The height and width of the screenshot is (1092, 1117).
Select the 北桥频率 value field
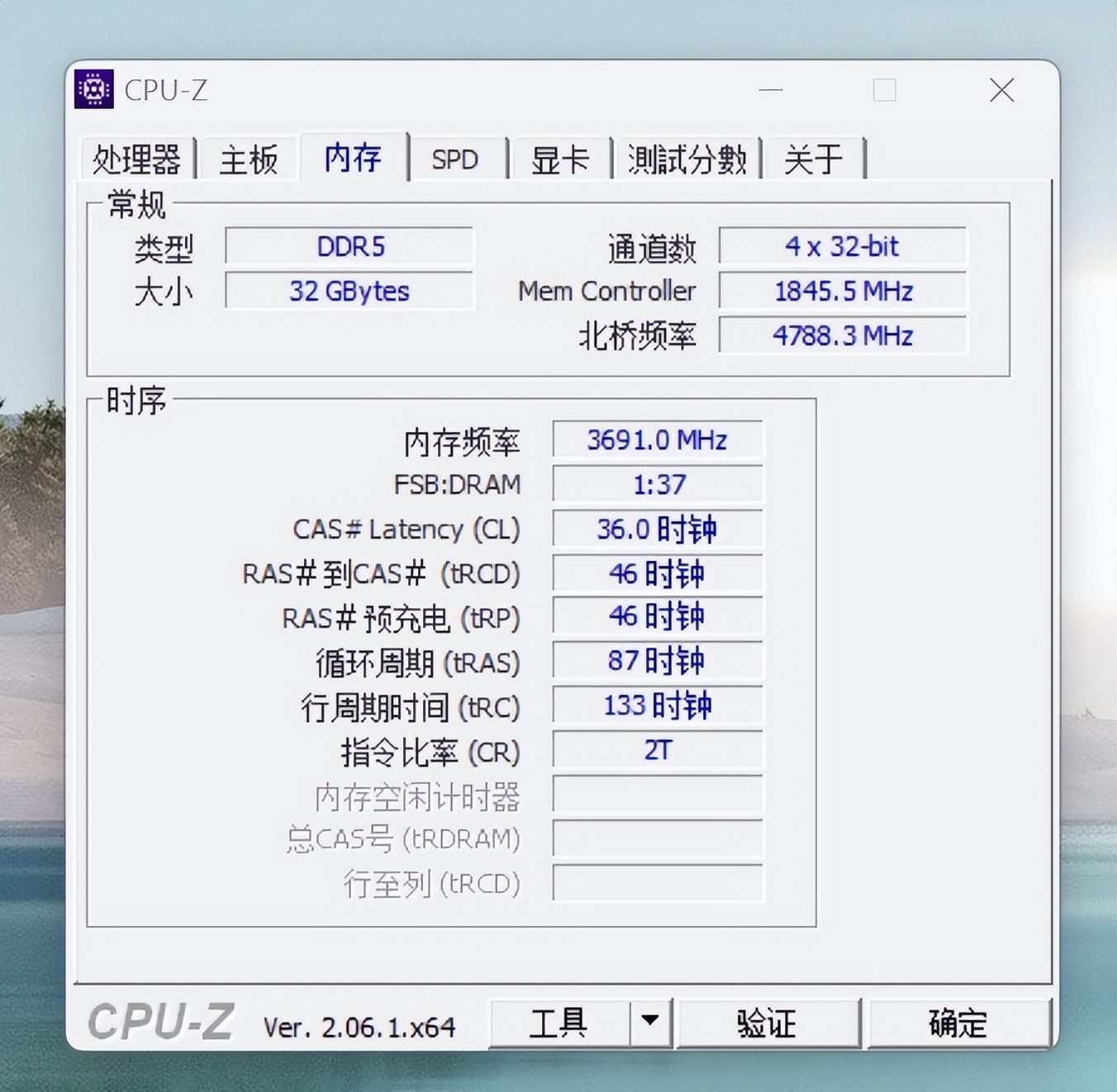pos(842,335)
